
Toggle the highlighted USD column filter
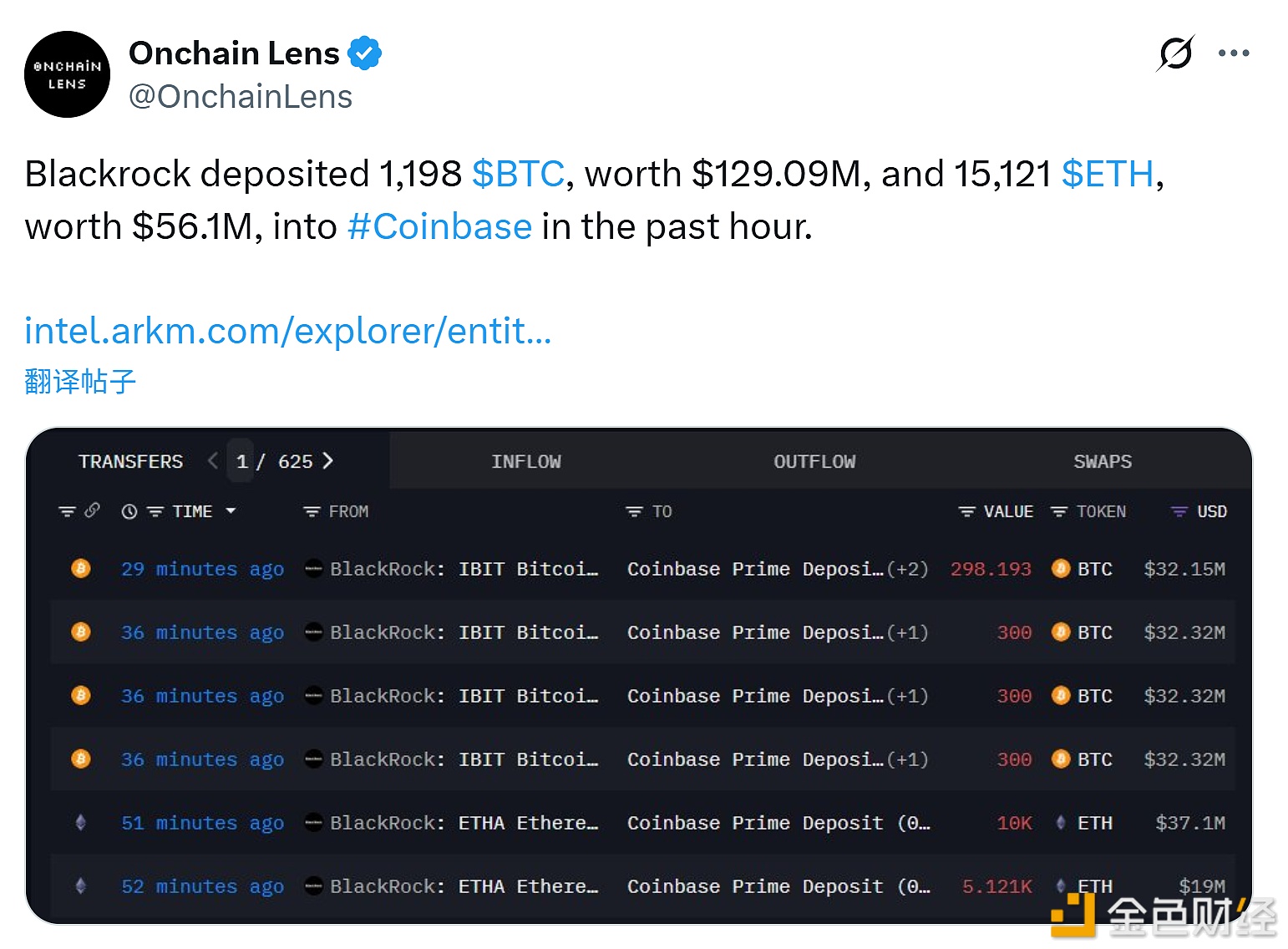pyautogui.click(x=1179, y=511)
